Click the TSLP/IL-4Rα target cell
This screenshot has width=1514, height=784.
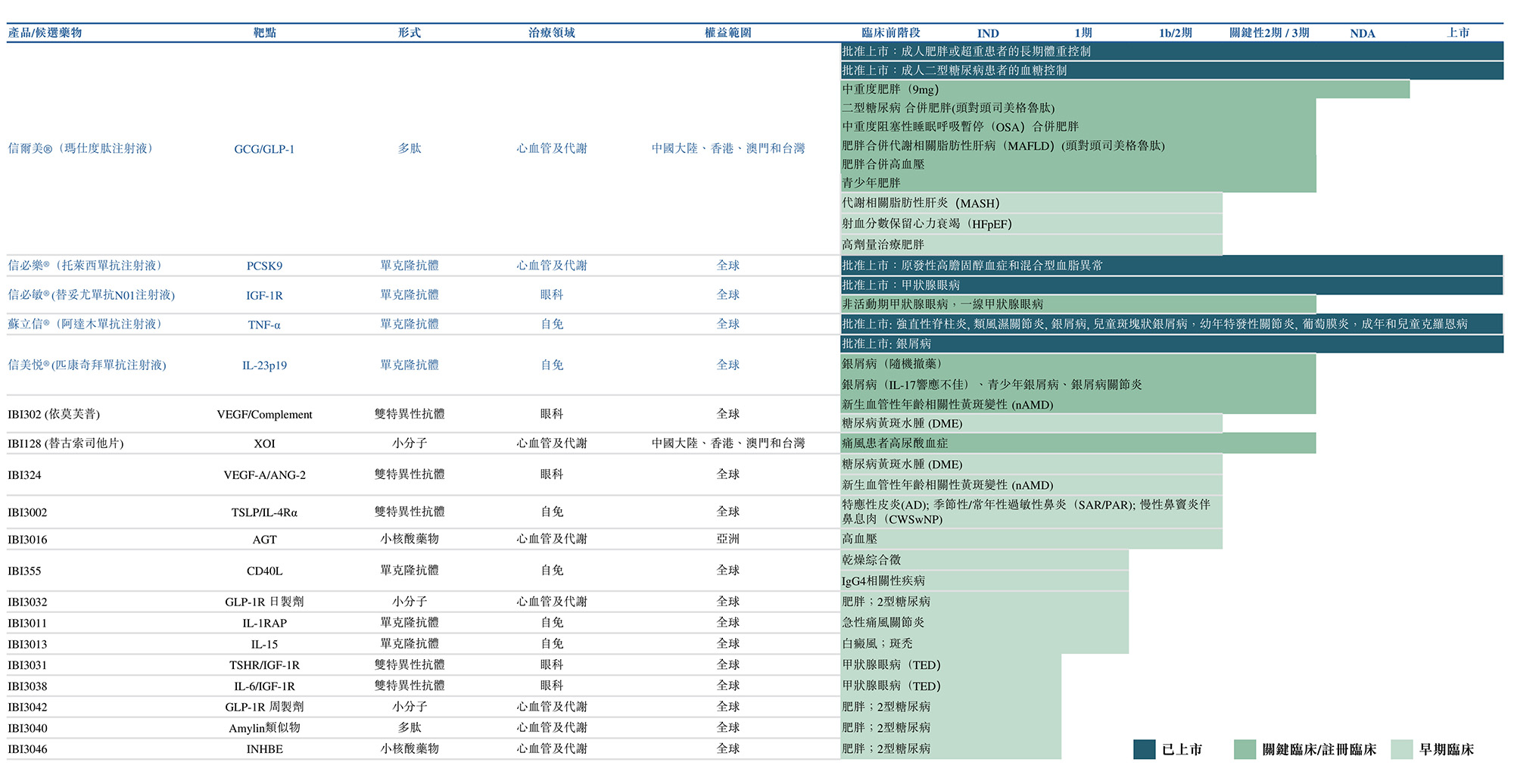[264, 512]
